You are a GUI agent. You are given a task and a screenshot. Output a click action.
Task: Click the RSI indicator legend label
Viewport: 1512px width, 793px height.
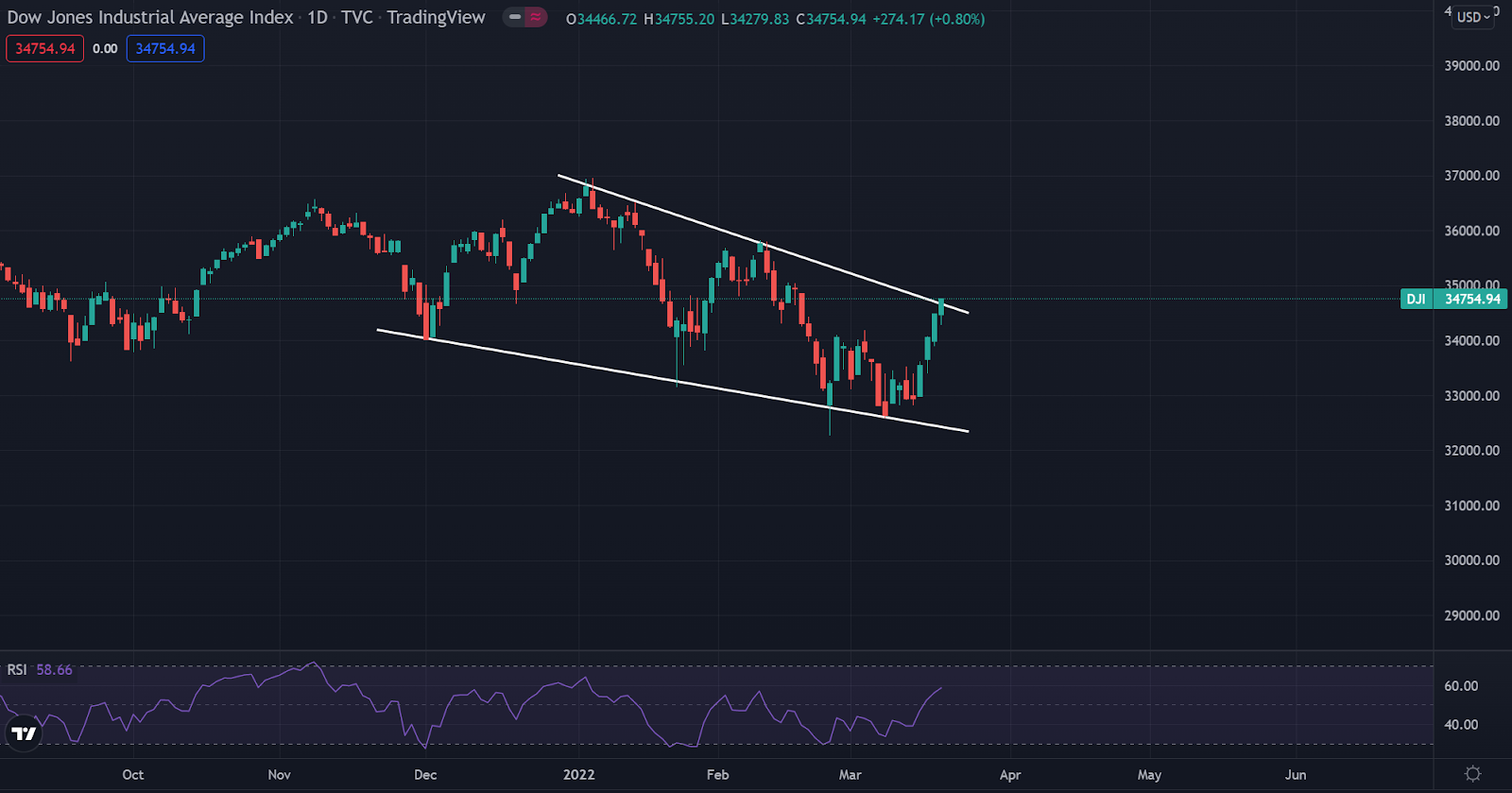17,670
